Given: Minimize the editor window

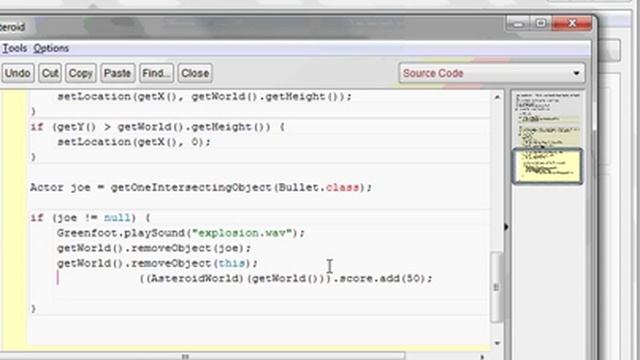Looking at the screenshot, I should tap(518, 24).
